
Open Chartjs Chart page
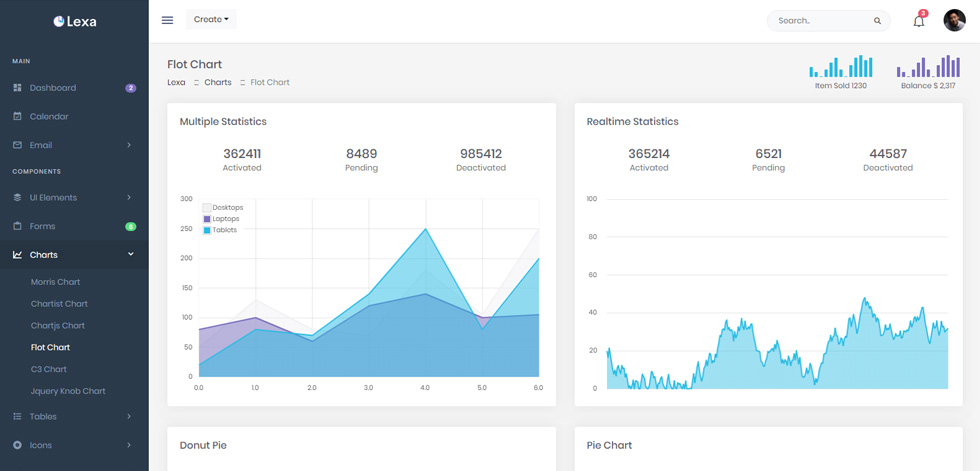coord(58,325)
